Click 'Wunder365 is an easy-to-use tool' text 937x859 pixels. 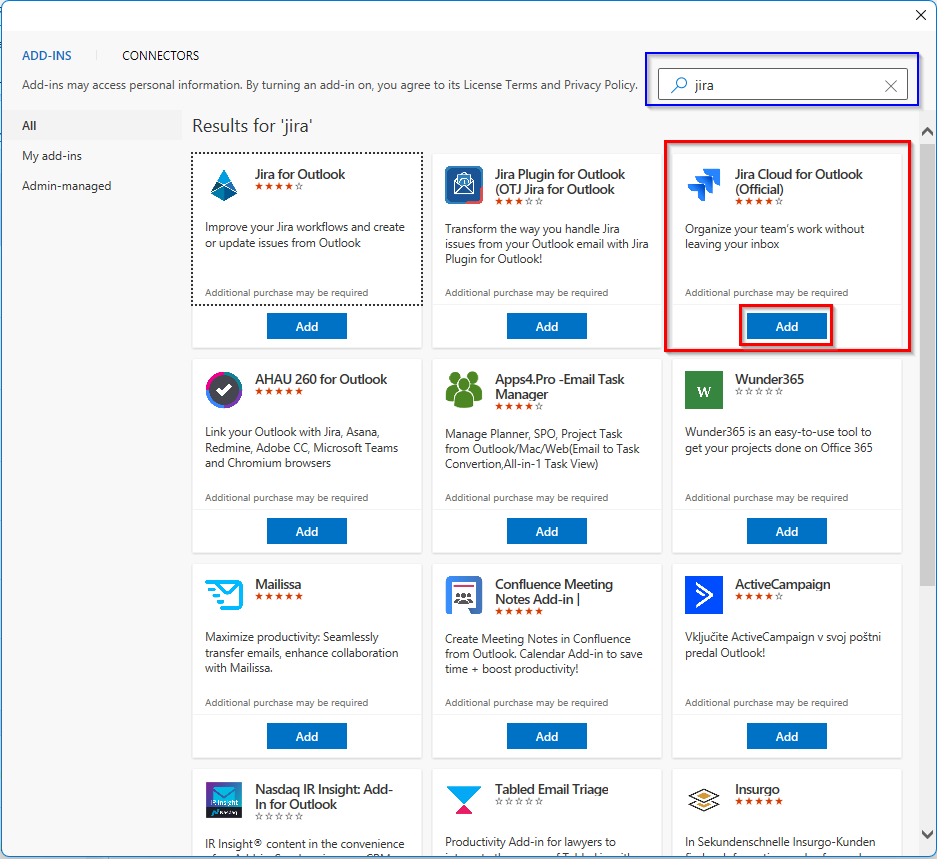point(778,440)
